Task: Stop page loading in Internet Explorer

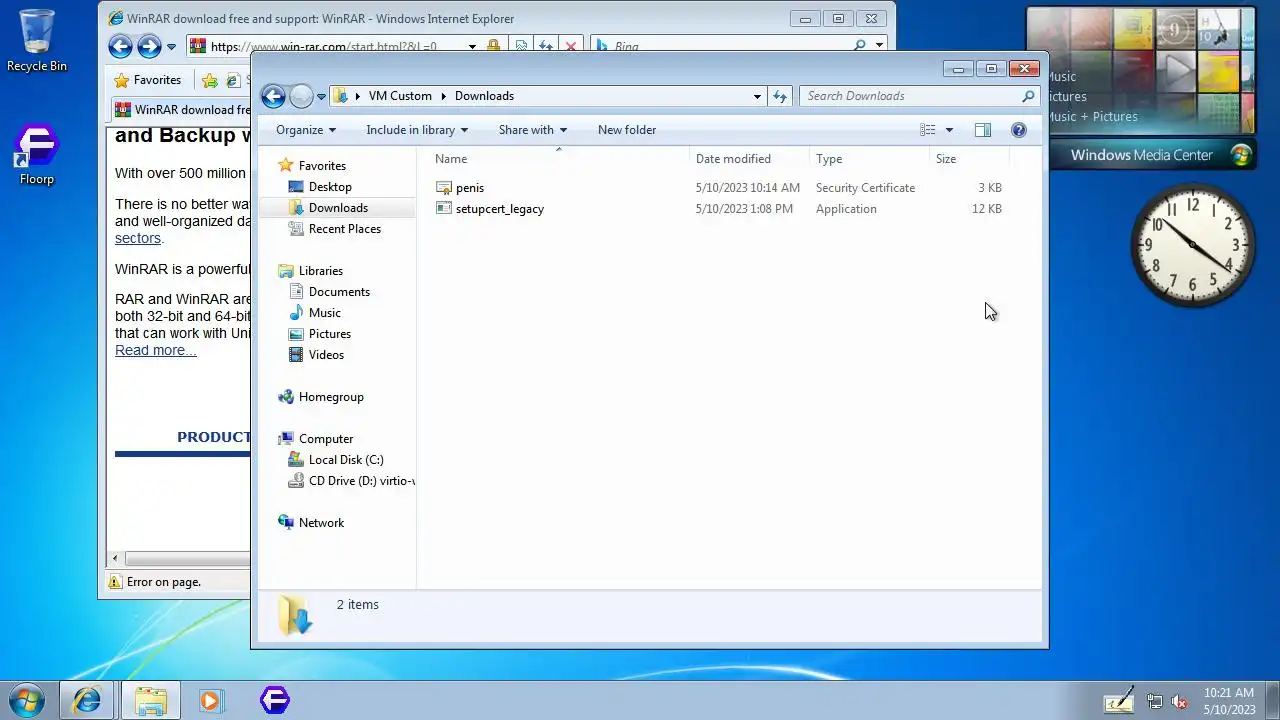Action: coord(571,46)
